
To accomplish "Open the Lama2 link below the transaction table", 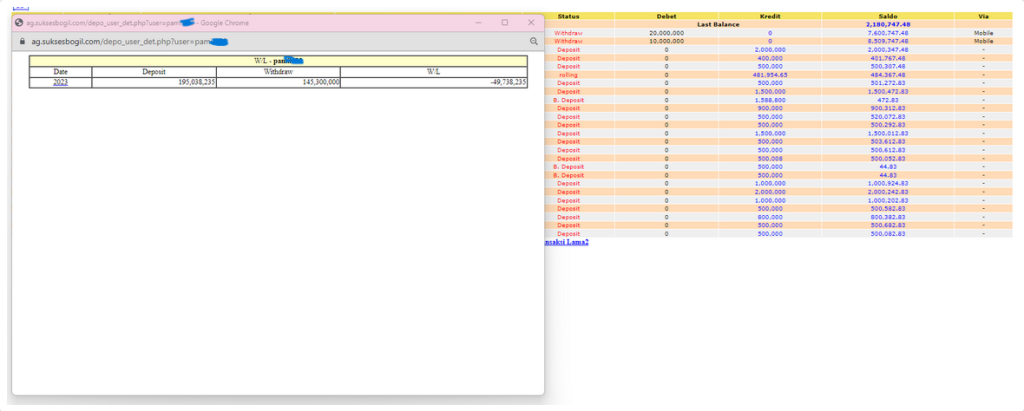I will coord(566,242).
